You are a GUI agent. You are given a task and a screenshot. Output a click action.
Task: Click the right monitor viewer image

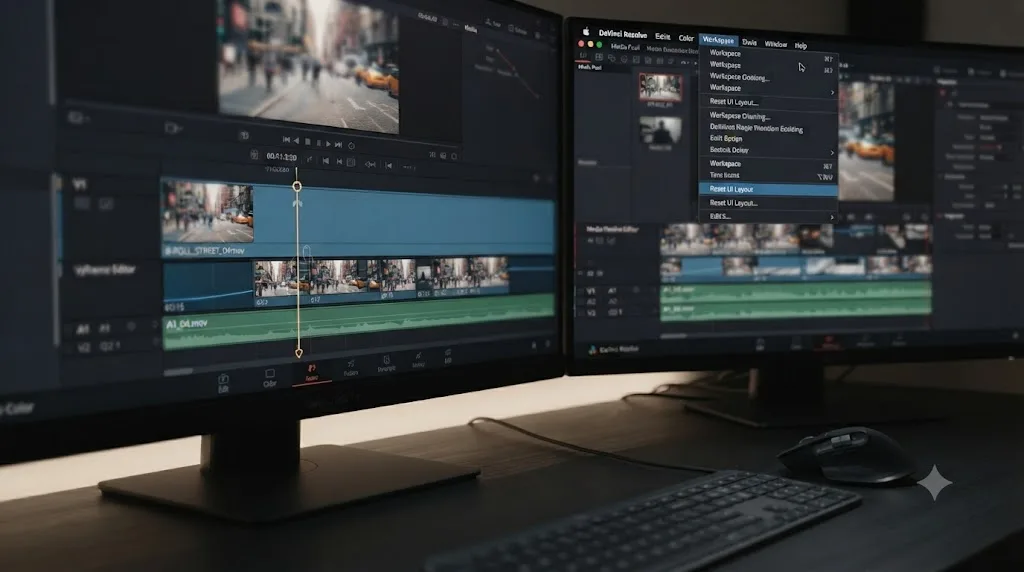866,140
